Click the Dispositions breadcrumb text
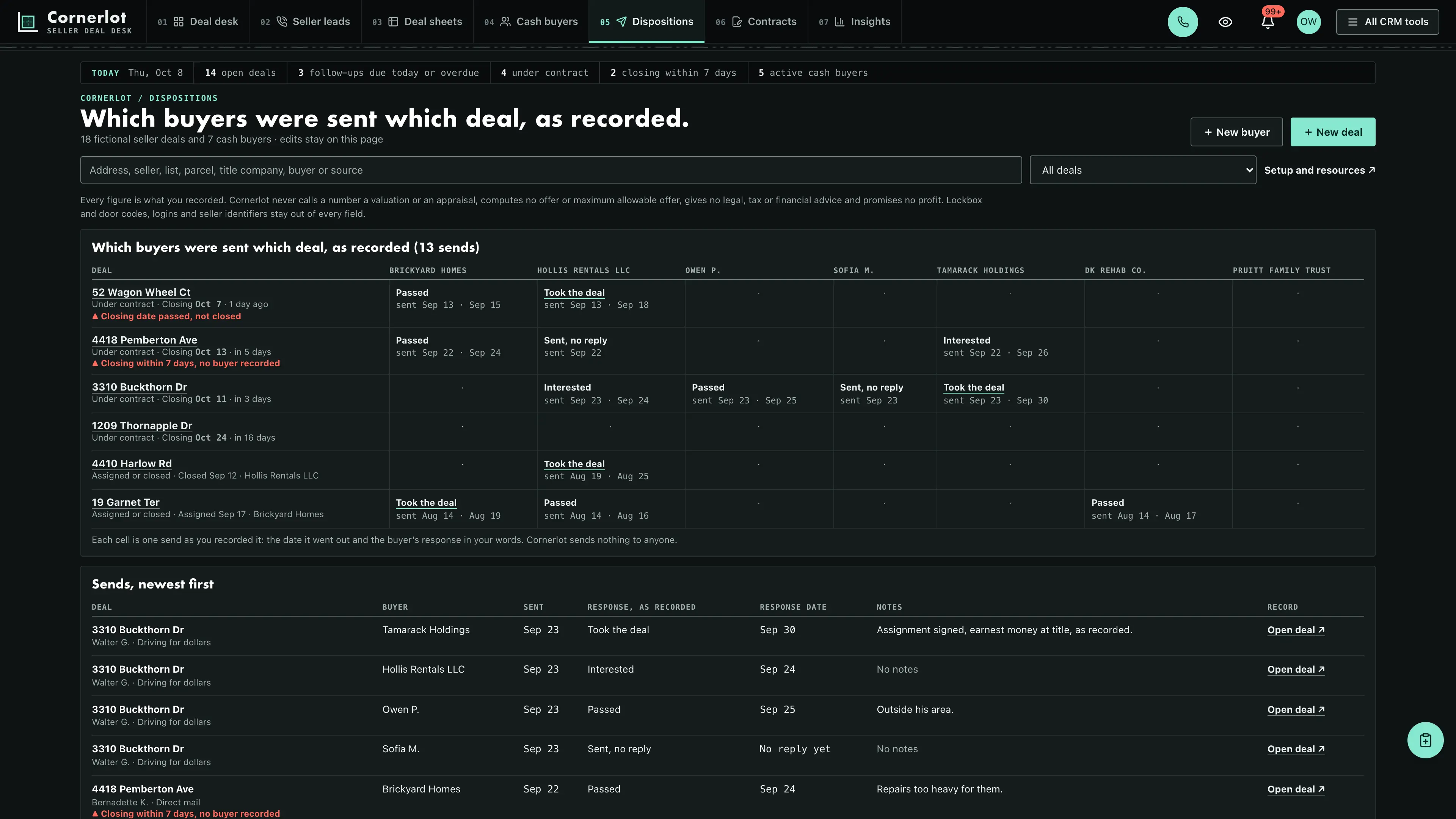1456x819 pixels. (x=183, y=98)
